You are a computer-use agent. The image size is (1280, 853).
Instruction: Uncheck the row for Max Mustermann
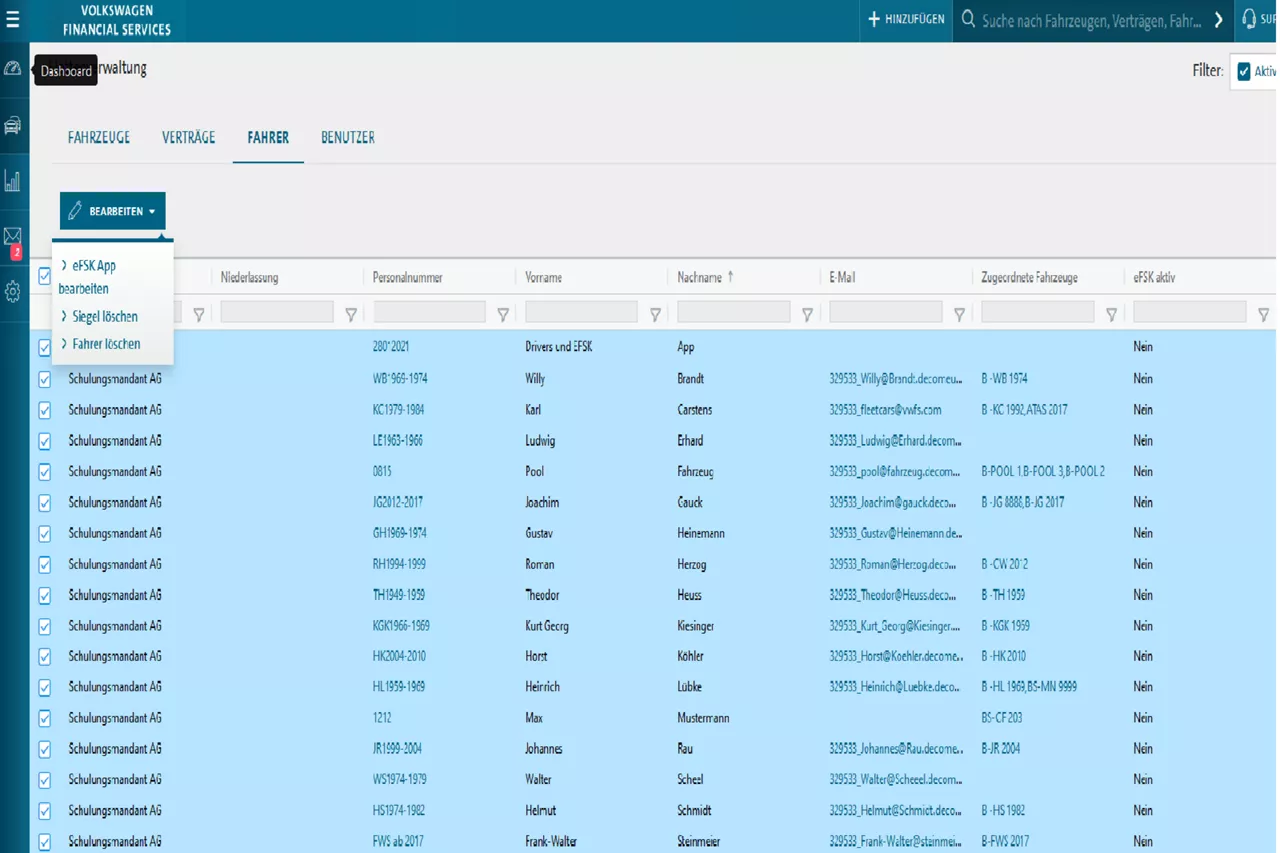click(44, 719)
